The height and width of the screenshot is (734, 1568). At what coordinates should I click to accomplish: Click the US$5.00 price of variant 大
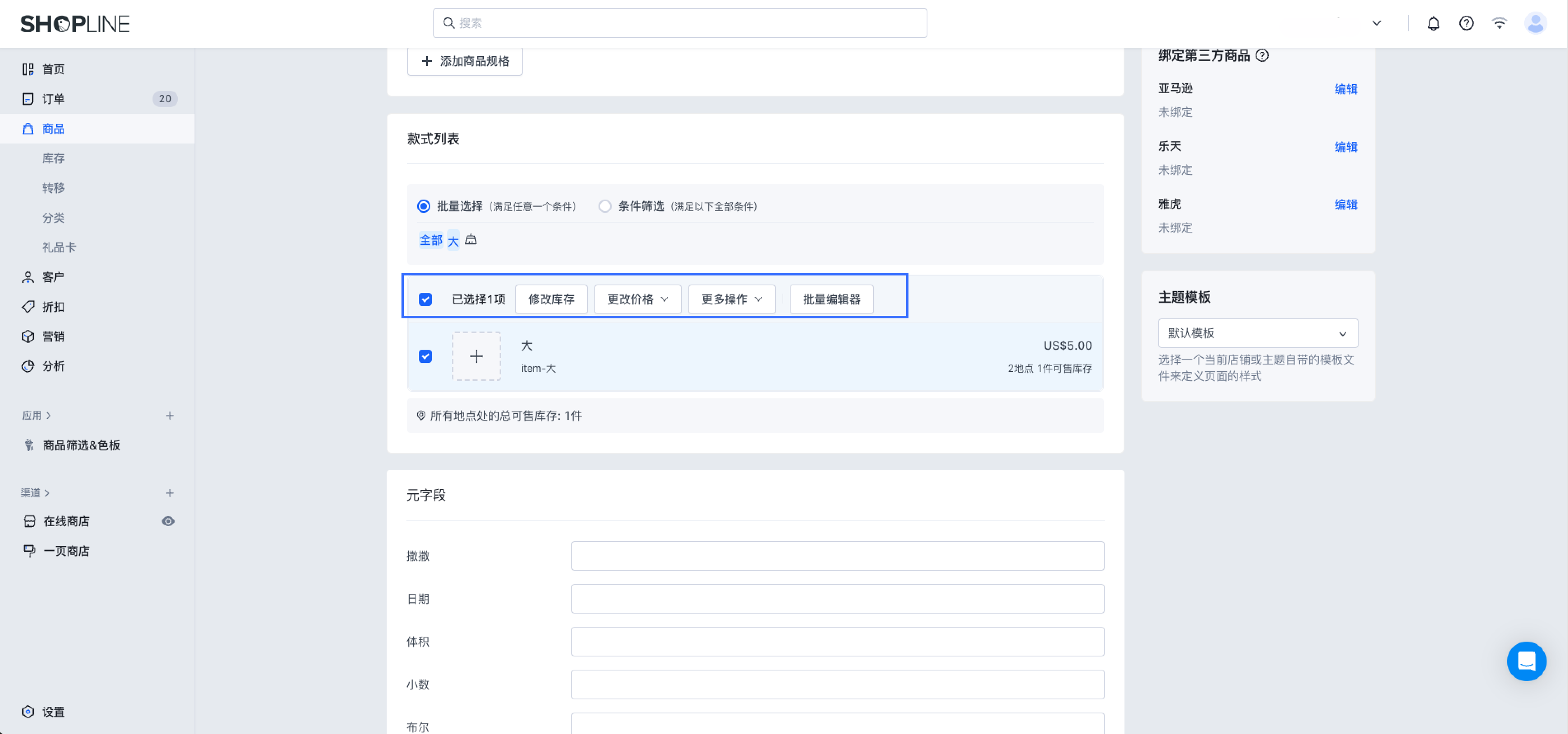point(1068,346)
